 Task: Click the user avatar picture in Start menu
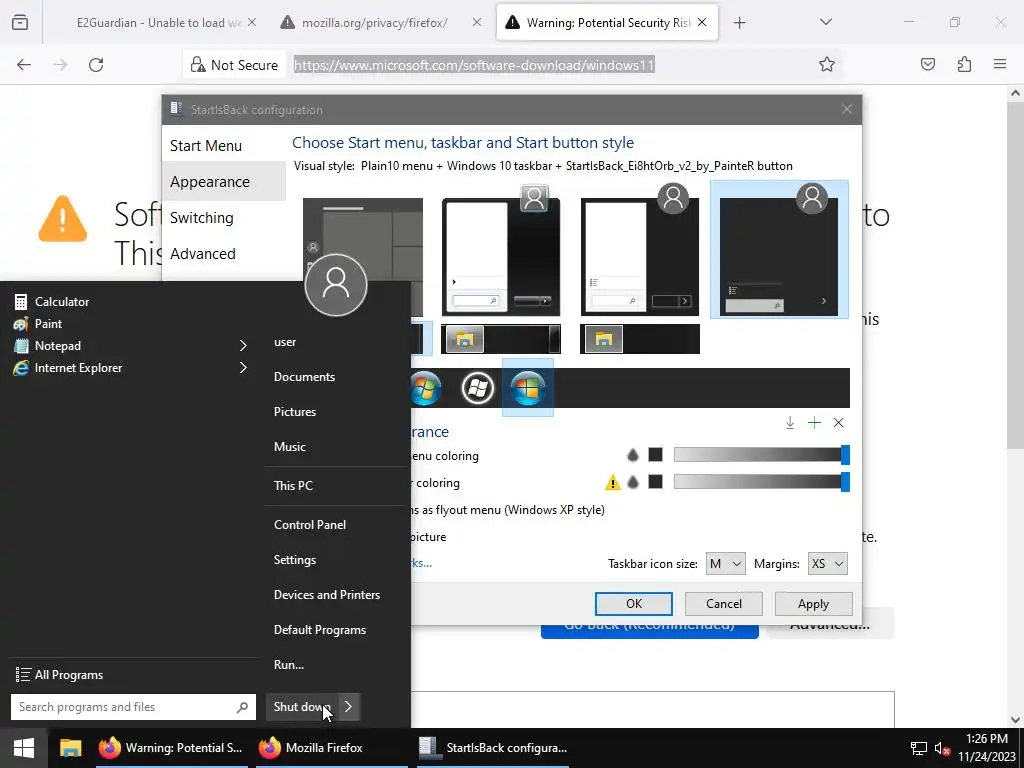pos(336,285)
